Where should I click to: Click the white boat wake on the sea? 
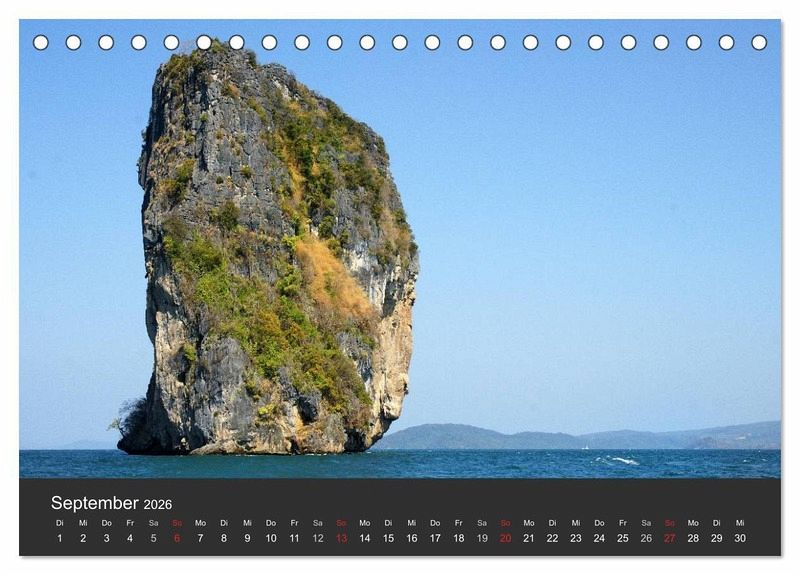(620, 460)
